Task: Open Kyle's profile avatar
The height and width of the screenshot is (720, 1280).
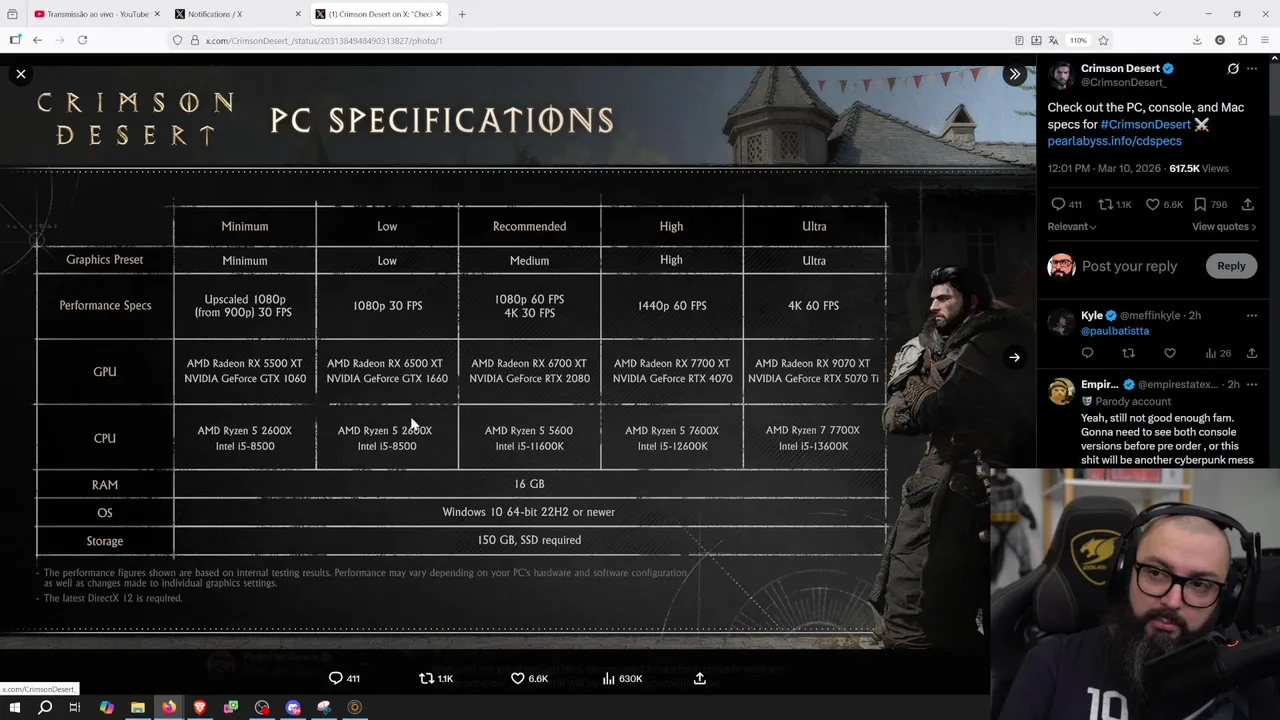Action: 1061,322
